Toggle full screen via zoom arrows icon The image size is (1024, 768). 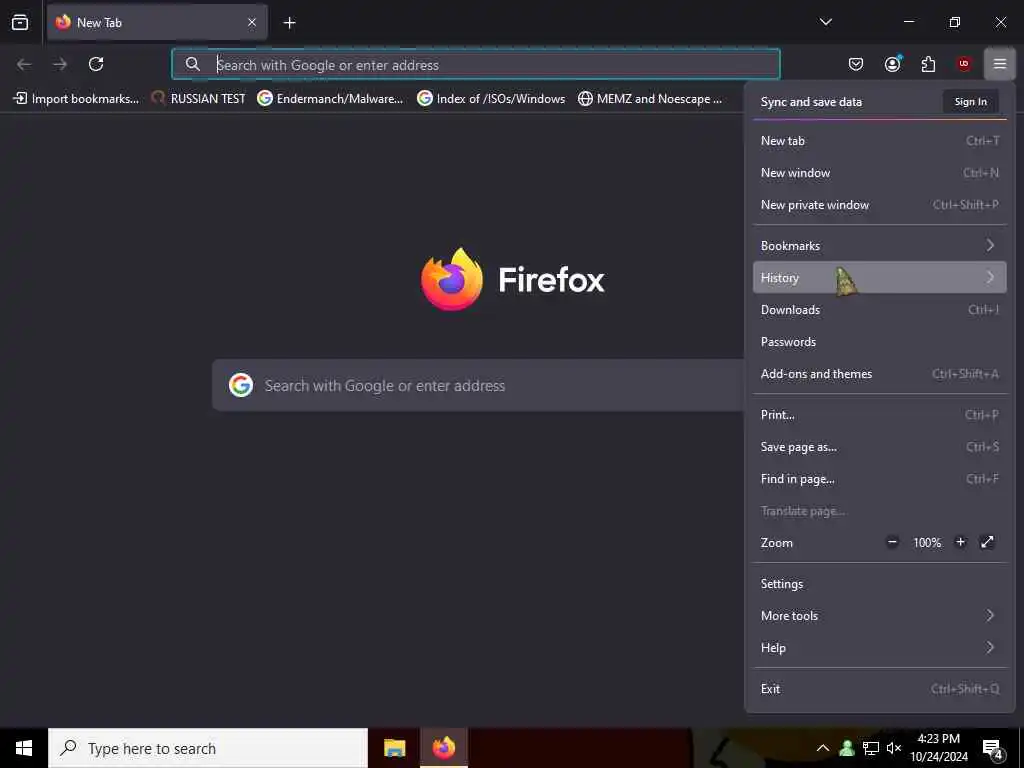(987, 542)
